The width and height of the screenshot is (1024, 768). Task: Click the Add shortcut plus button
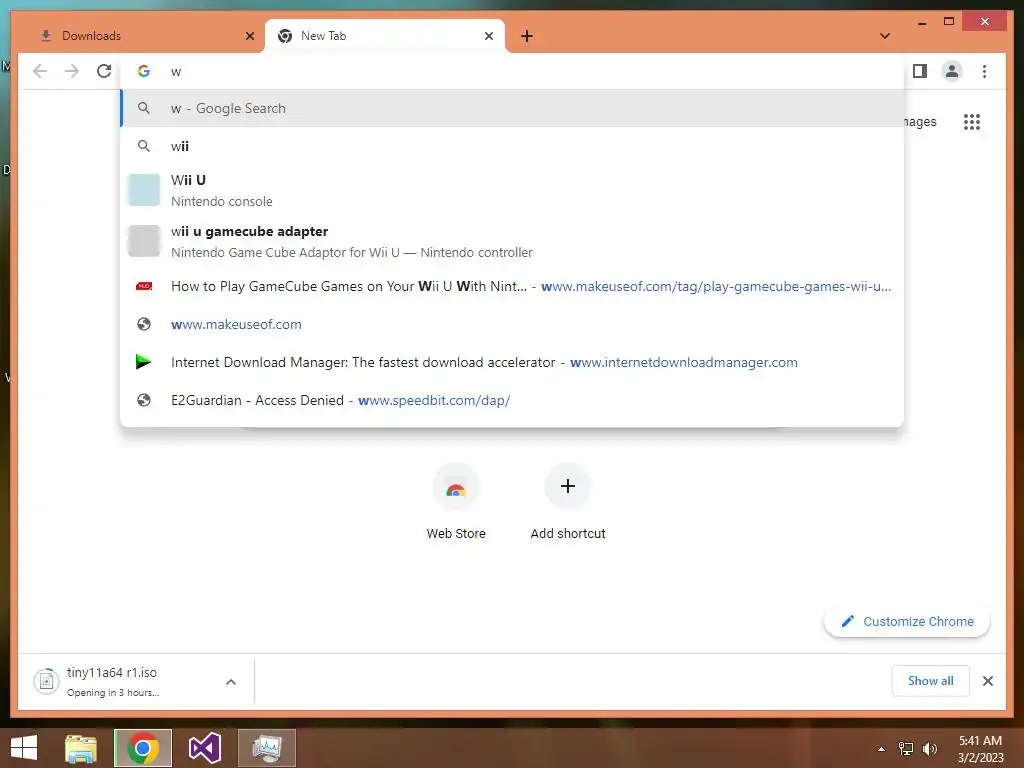[x=568, y=486]
